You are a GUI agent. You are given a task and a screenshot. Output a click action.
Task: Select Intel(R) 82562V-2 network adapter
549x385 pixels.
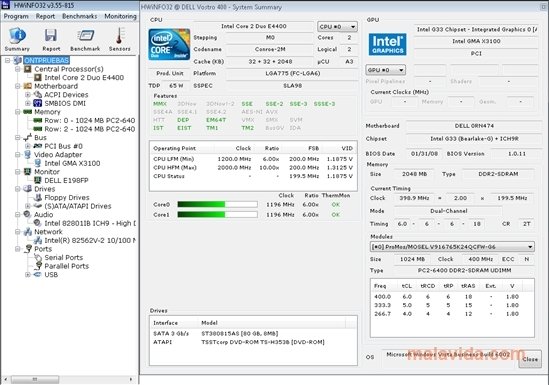[90, 240]
